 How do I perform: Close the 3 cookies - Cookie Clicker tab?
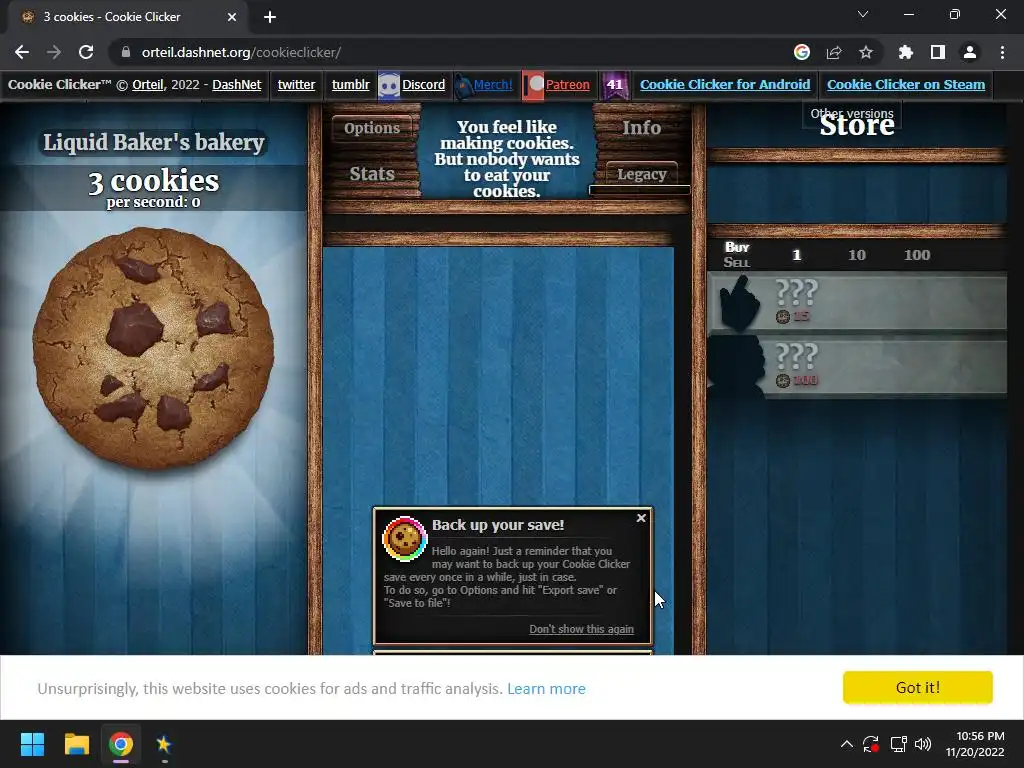(x=232, y=17)
